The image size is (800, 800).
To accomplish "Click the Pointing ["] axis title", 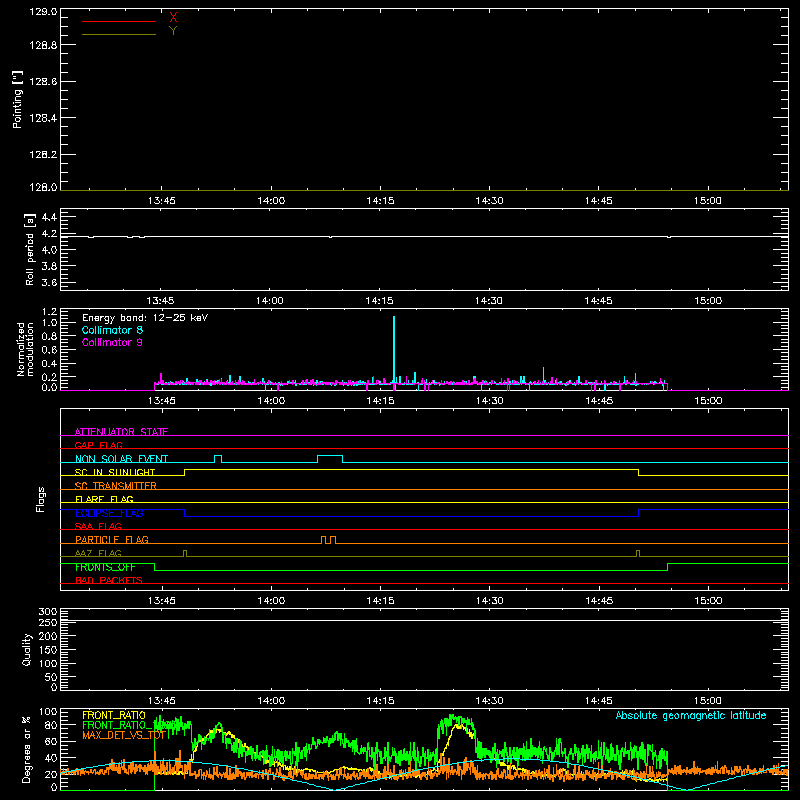I will tap(17, 99).
